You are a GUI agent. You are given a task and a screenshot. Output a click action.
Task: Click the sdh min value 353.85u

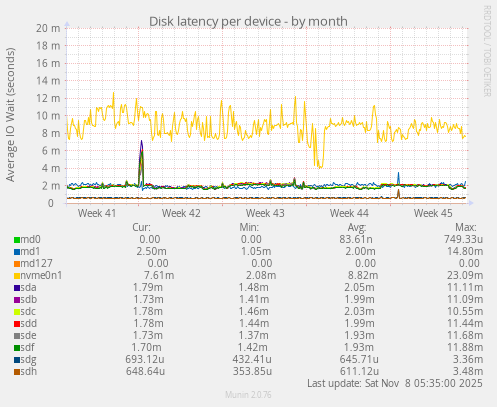click(252, 371)
